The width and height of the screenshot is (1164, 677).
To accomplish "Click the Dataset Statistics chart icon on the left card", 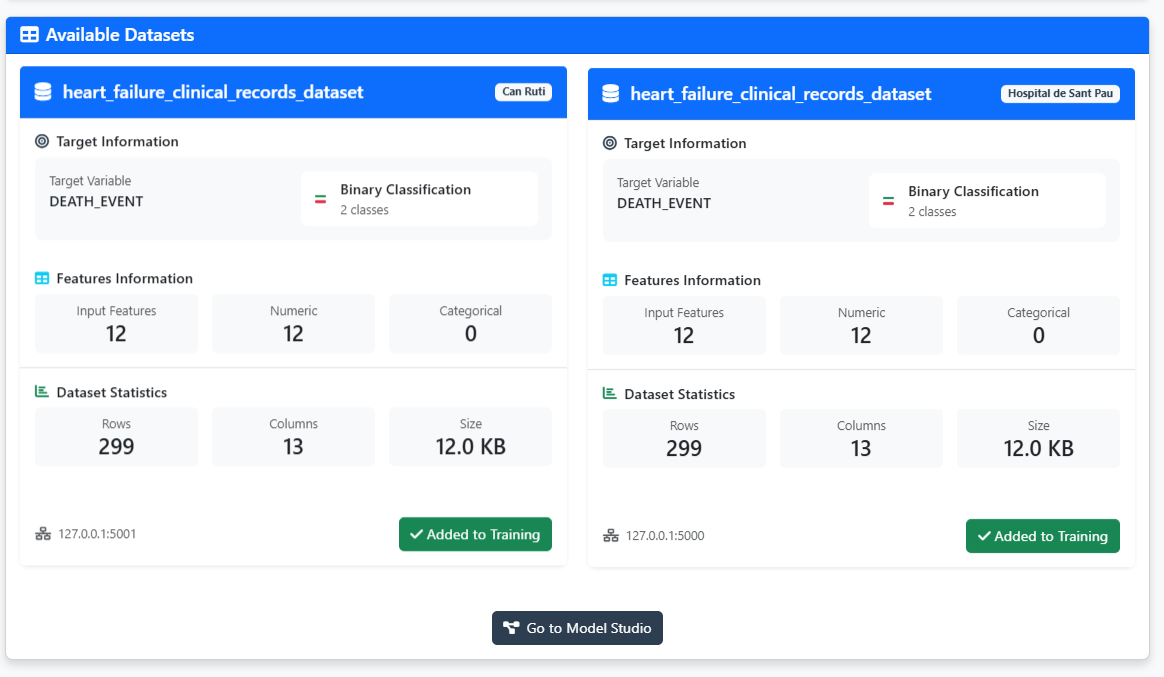I will [x=42, y=391].
